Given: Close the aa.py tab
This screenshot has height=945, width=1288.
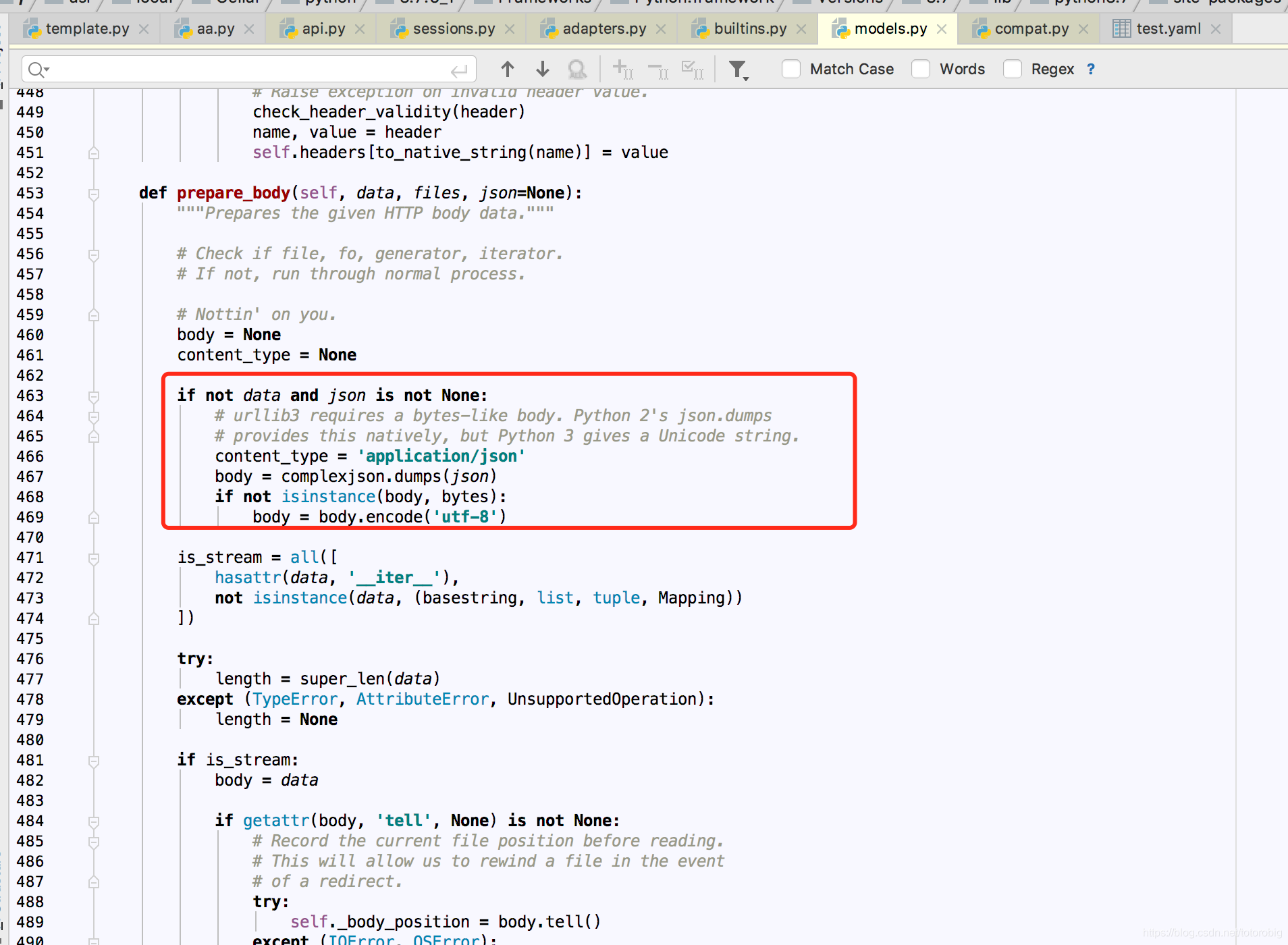Looking at the screenshot, I should pyautogui.click(x=249, y=29).
